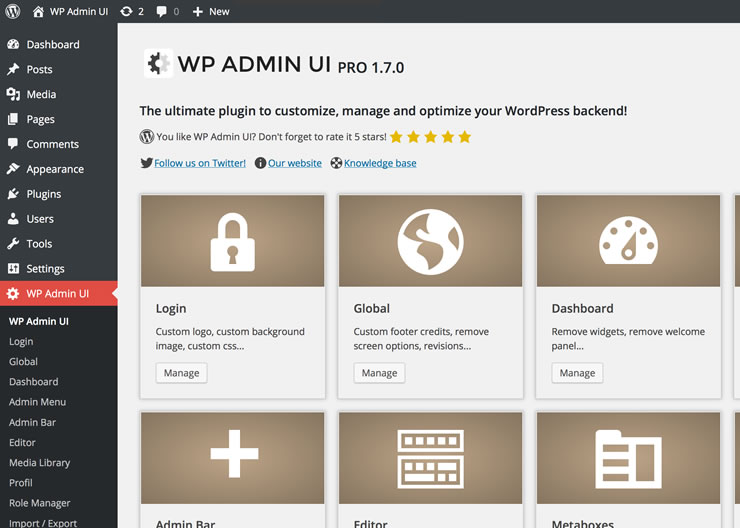Go to the Admin Menu submenu entry

[x=37, y=402]
